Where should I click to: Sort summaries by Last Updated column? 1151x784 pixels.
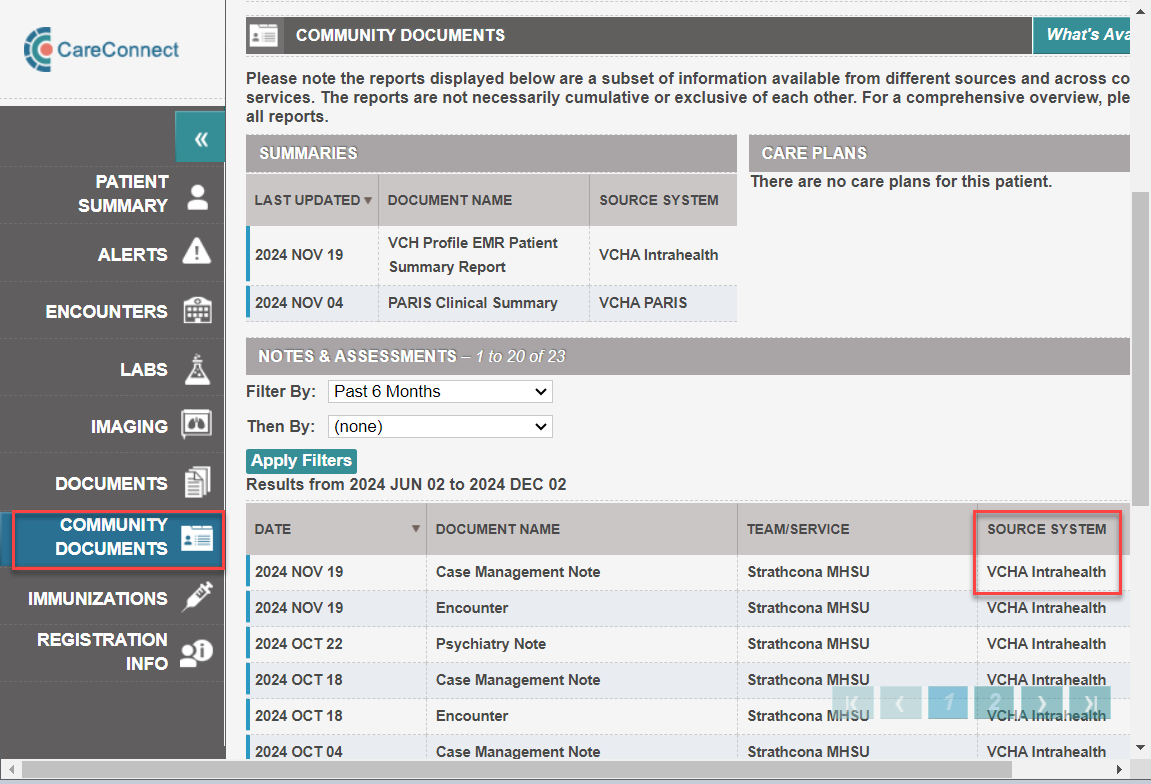tap(312, 200)
